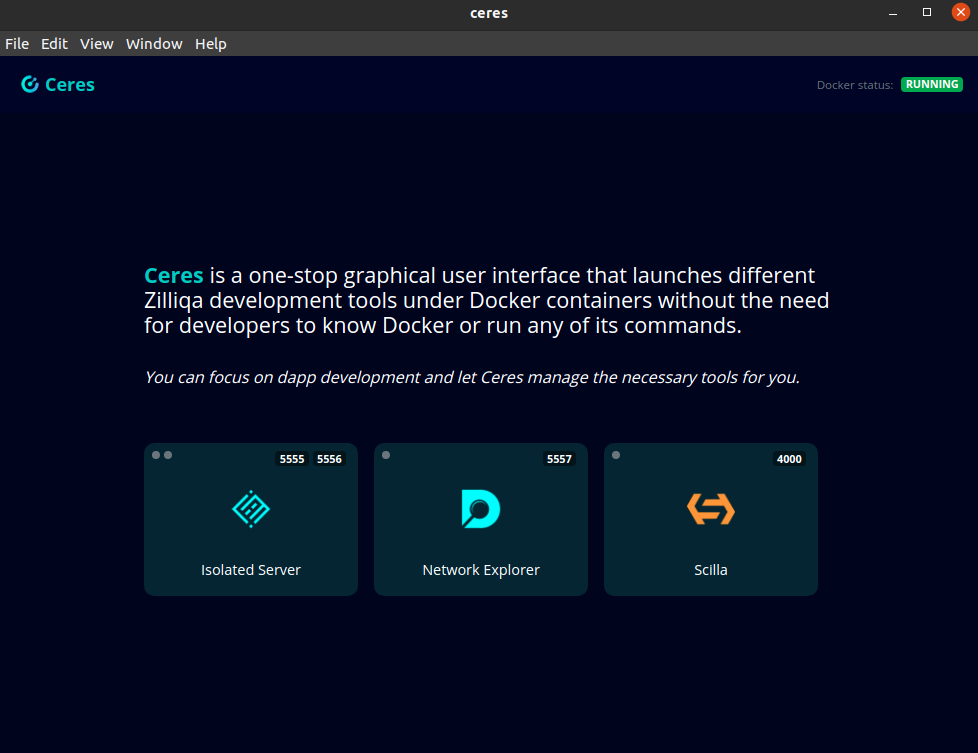Open the Window menu
The height and width of the screenshot is (753, 978).
[x=154, y=44]
